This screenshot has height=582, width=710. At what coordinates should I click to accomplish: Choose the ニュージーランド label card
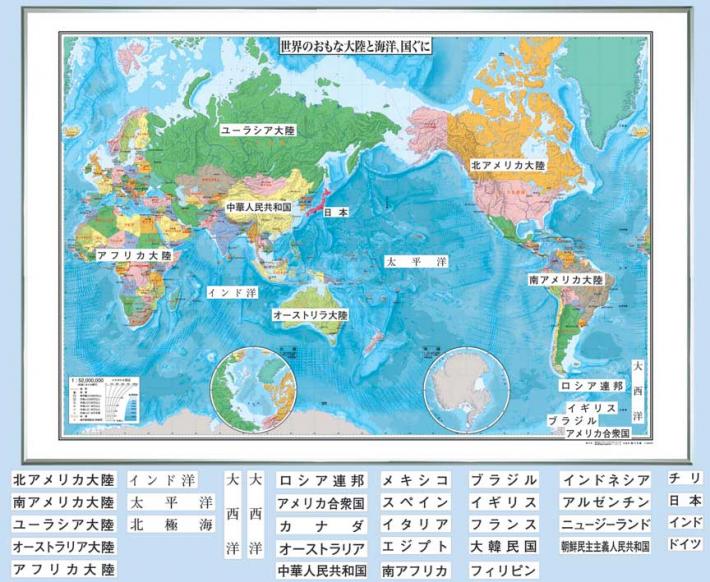pos(606,524)
